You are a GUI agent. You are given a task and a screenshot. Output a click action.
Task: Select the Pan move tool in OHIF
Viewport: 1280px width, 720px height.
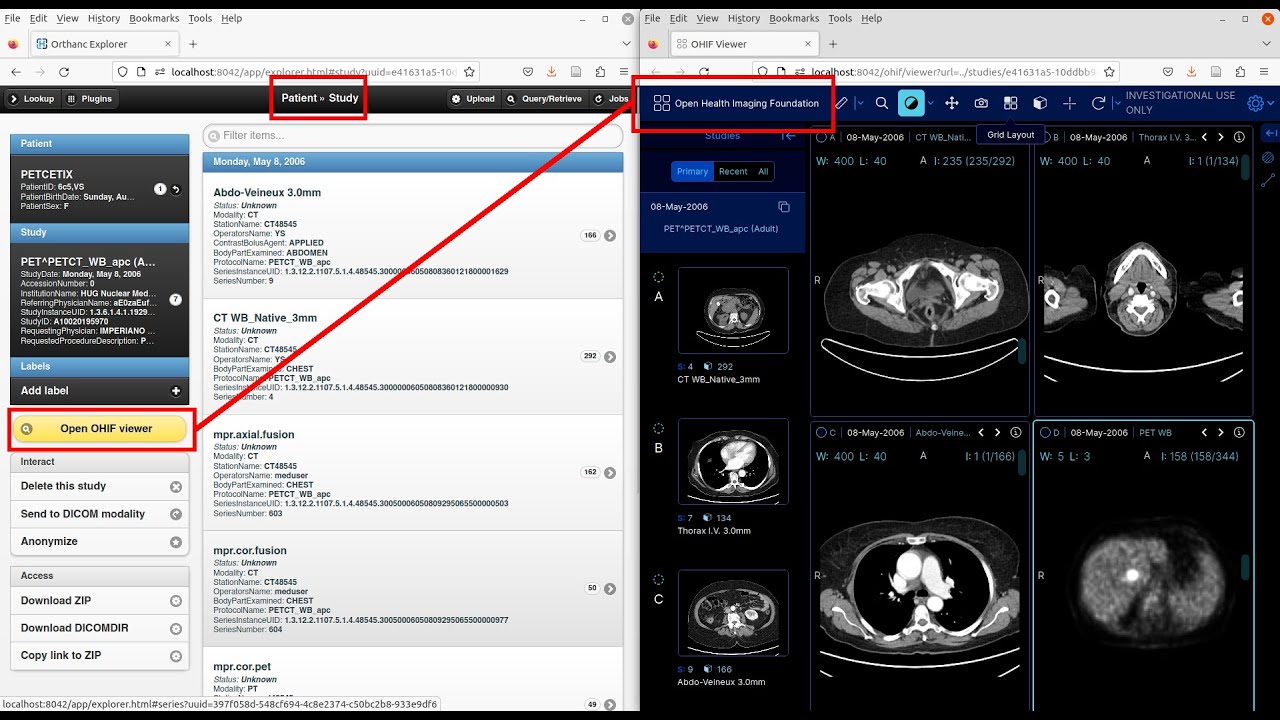click(951, 103)
